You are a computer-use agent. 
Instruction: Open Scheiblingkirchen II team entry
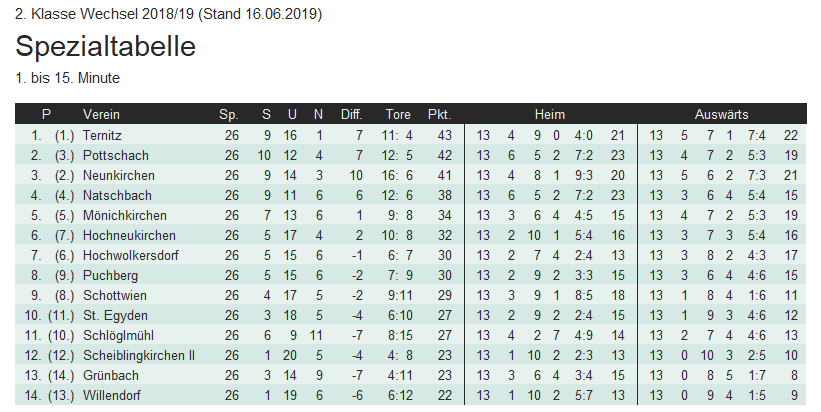tap(138, 355)
